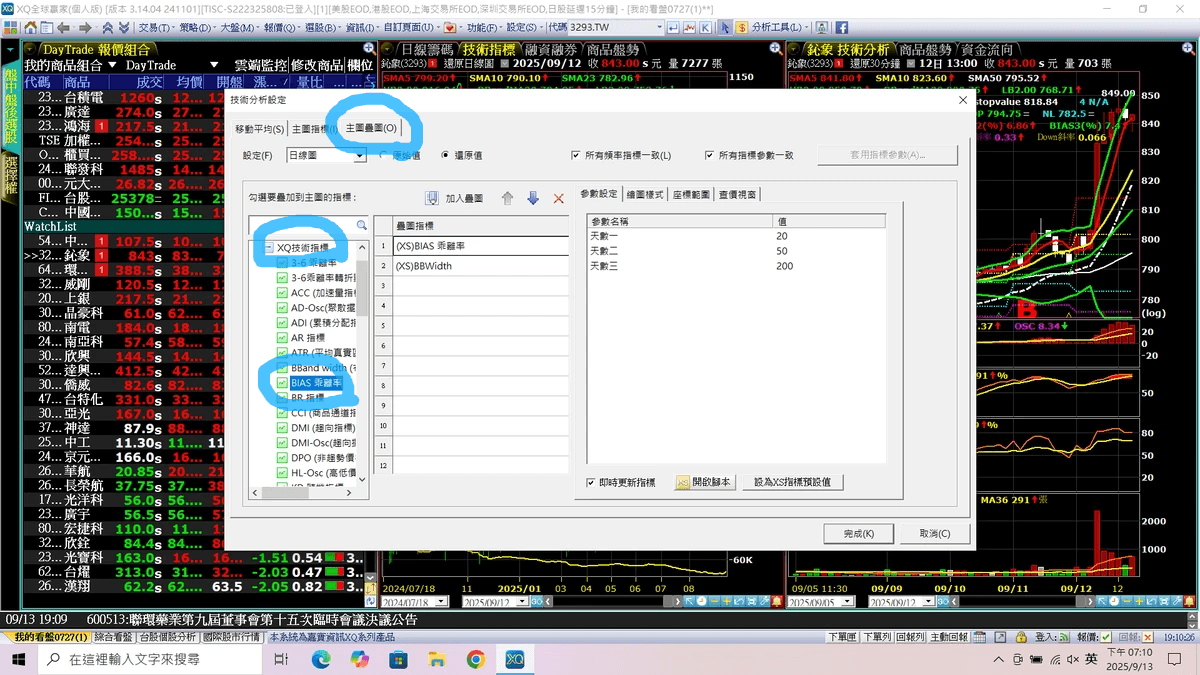The height and width of the screenshot is (675, 1200).
Task: Click the Facebook icon in toolbar
Action: pyautogui.click(x=842, y=27)
